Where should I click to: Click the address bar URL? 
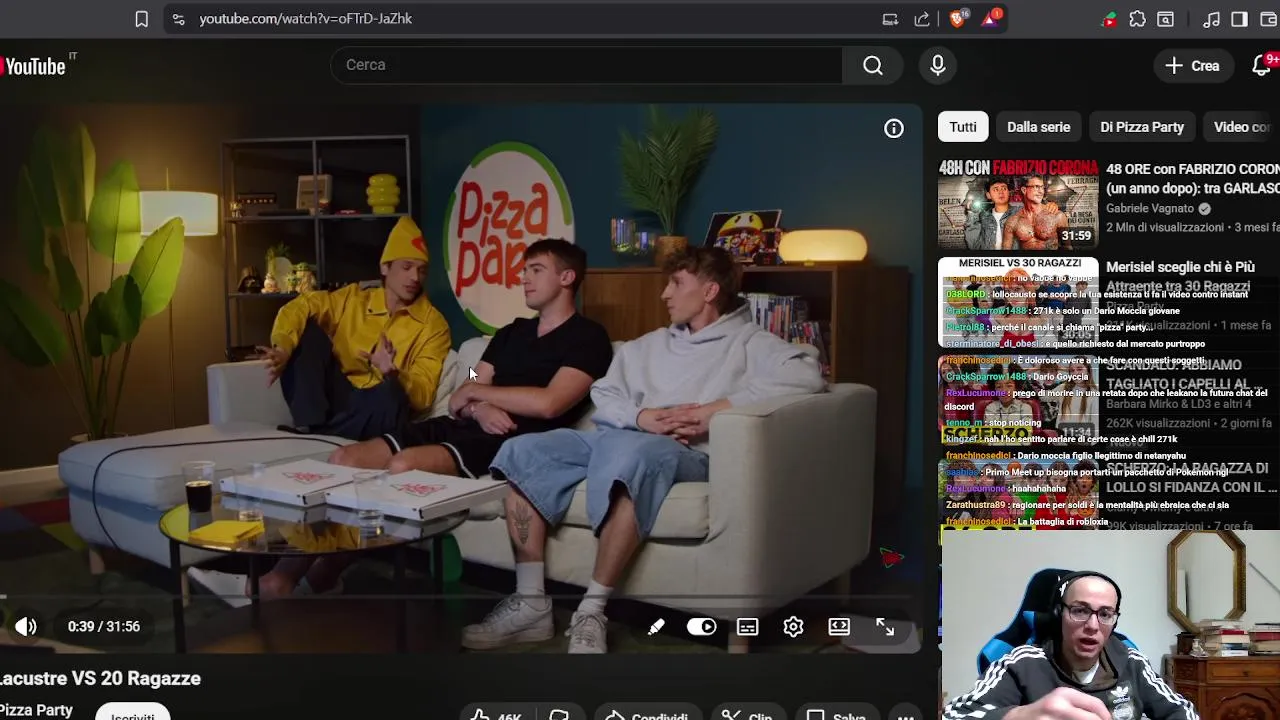coord(306,19)
